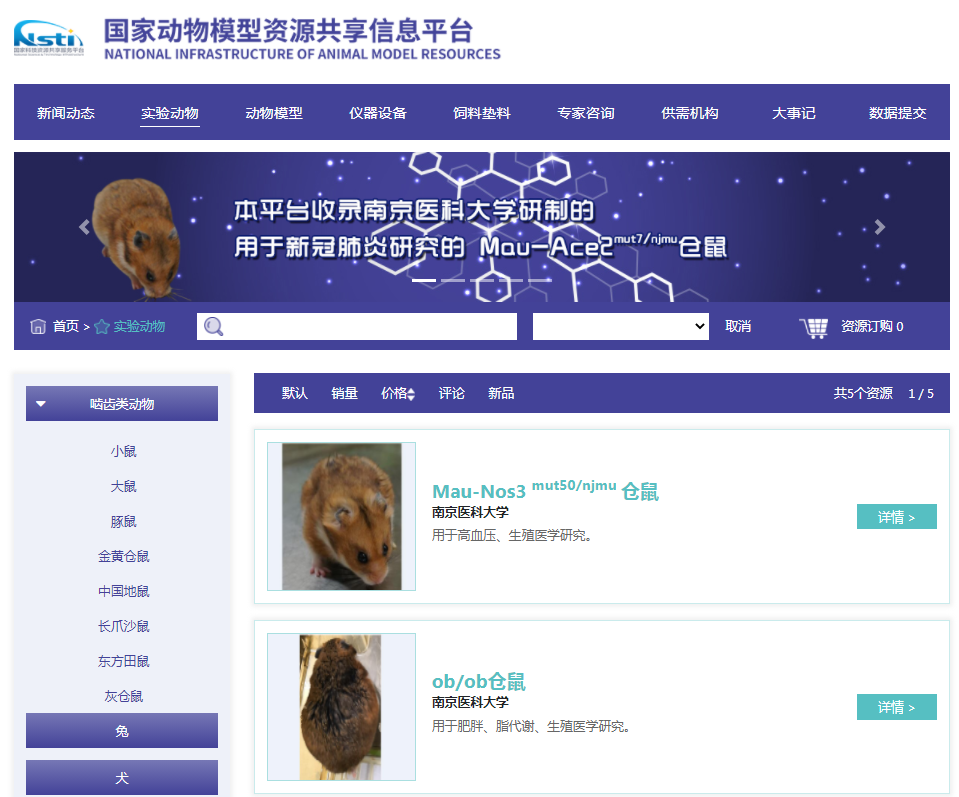Screen dimensions: 959x797
Task: Click 用于高血压、生殖医学研究。 description
Action: coord(512,536)
